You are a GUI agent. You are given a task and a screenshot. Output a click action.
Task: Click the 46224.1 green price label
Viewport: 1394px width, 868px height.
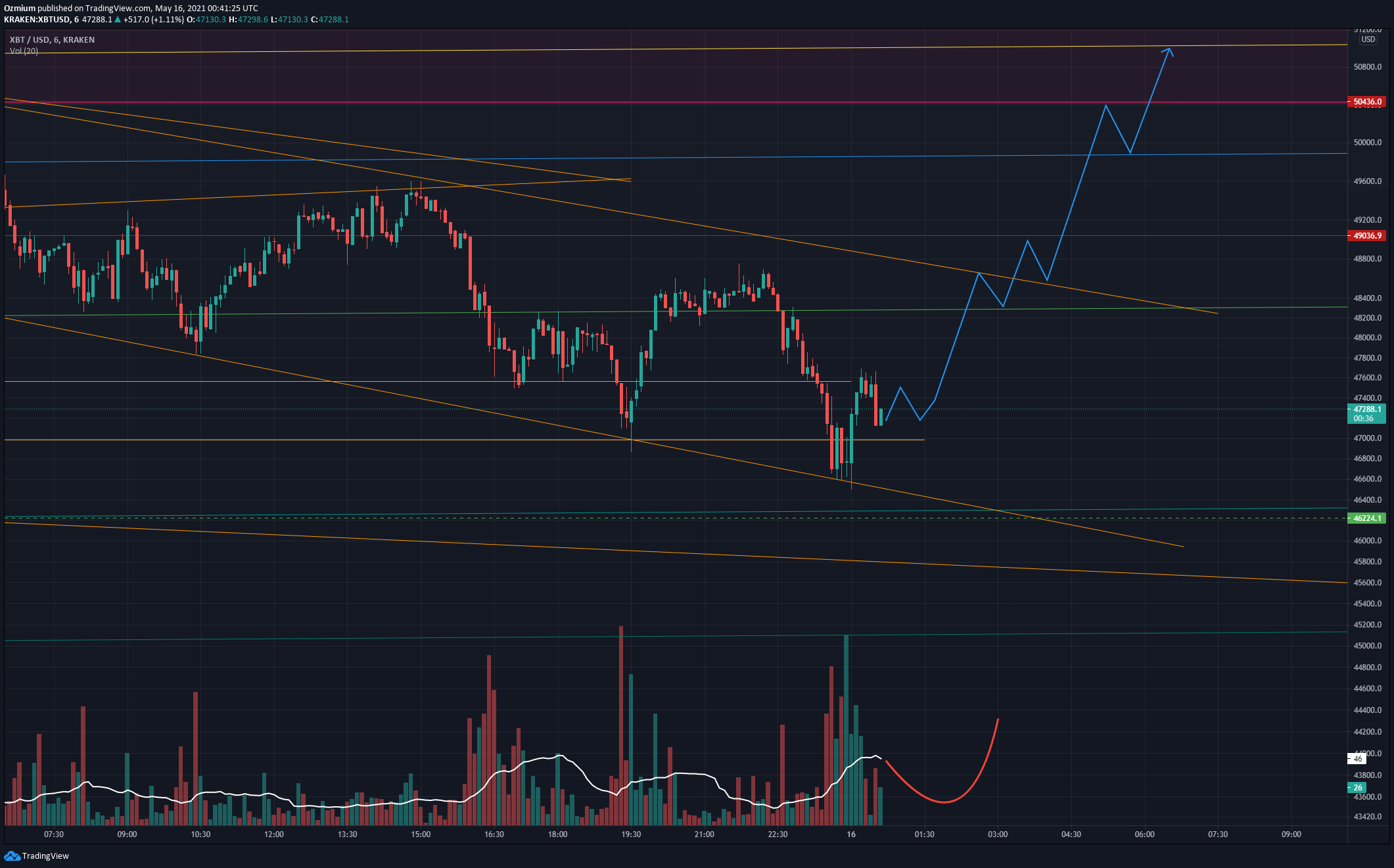[x=1366, y=518]
